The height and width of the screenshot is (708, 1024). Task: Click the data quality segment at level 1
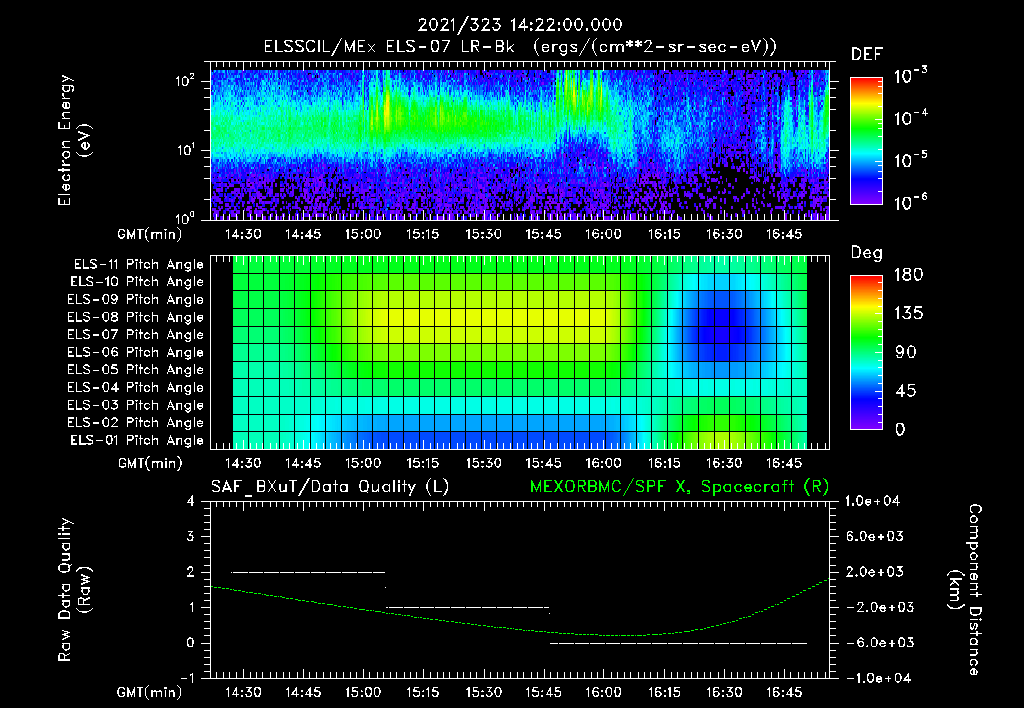[468, 607]
